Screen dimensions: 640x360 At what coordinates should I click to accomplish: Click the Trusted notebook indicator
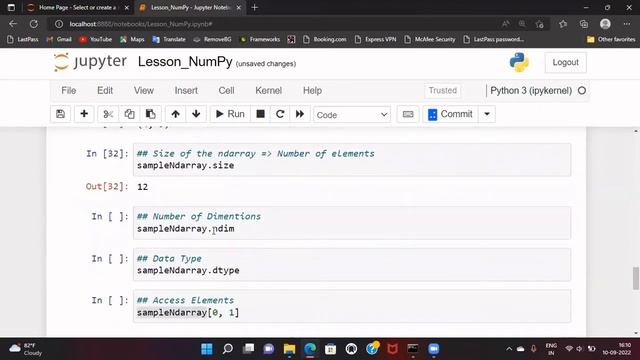coord(443,91)
